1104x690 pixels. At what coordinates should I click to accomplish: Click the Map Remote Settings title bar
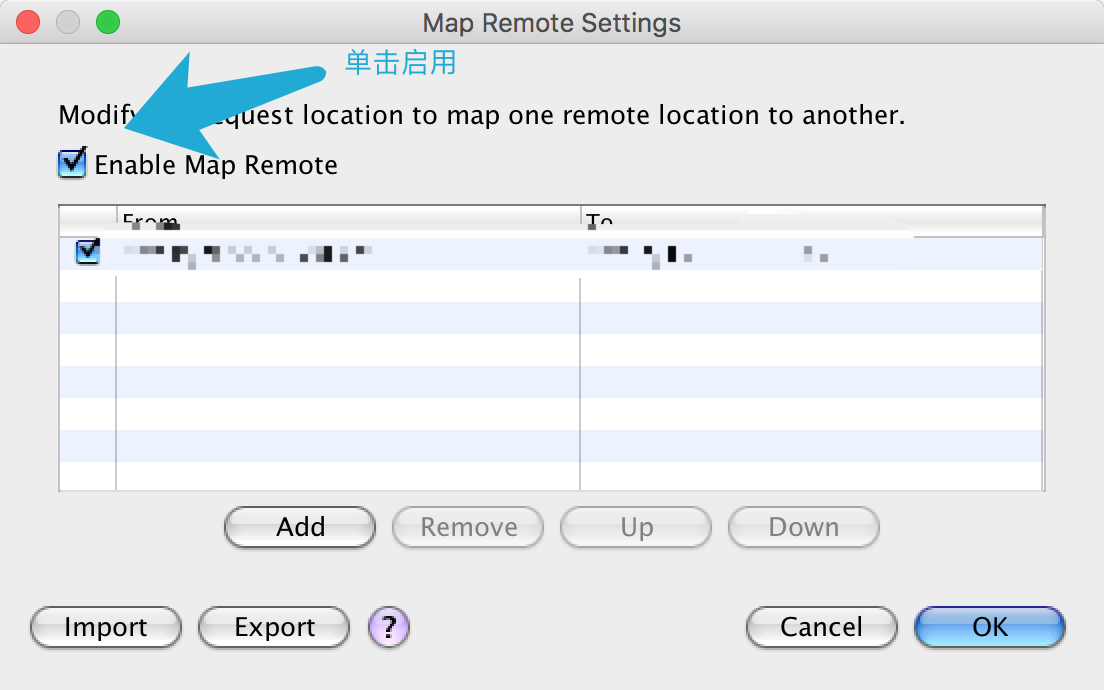coord(551,22)
